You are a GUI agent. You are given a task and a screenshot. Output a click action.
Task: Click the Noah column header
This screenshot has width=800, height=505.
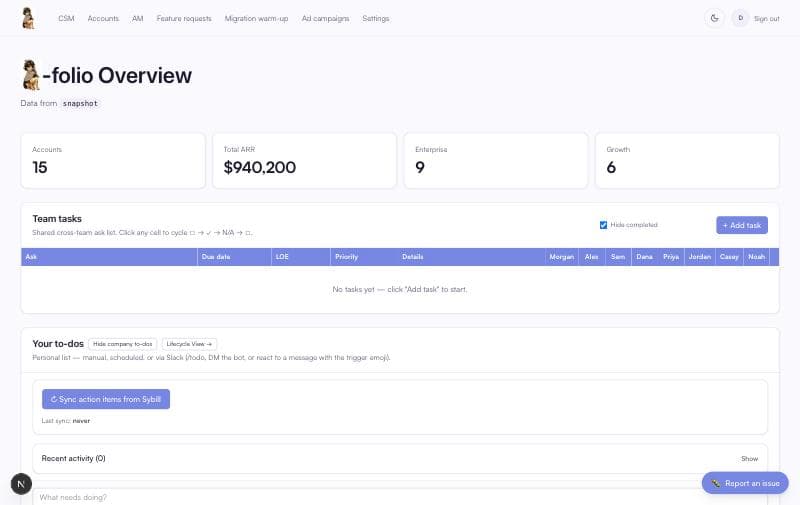pyautogui.click(x=757, y=257)
